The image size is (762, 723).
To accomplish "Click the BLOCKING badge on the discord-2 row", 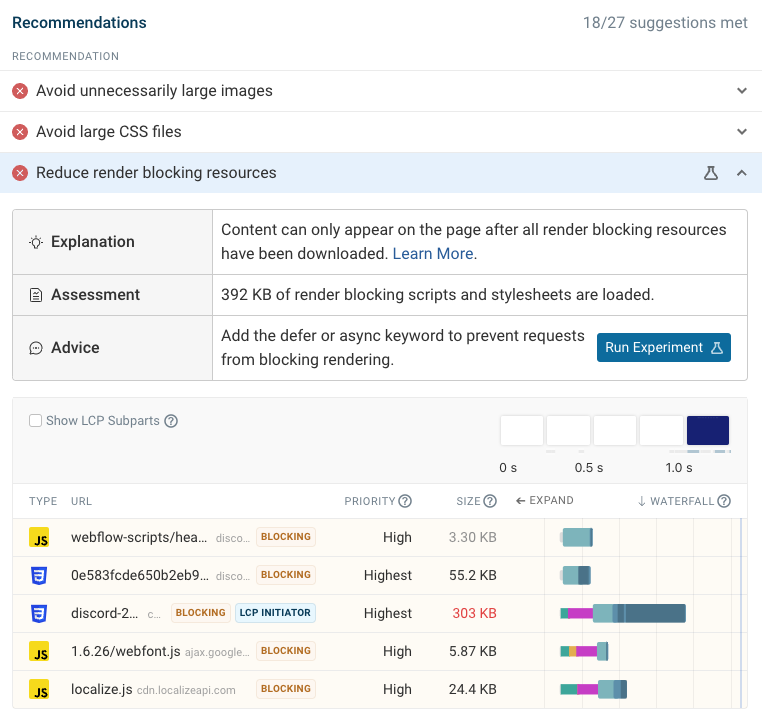I will tap(200, 613).
